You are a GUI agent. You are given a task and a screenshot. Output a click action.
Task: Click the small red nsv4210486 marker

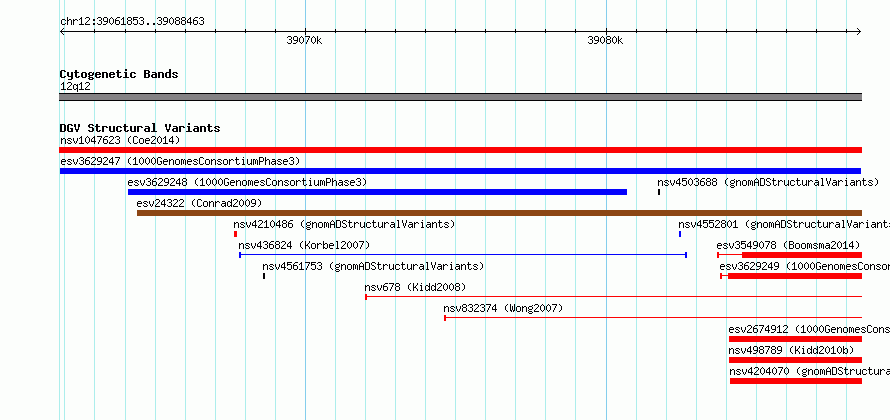point(235,234)
